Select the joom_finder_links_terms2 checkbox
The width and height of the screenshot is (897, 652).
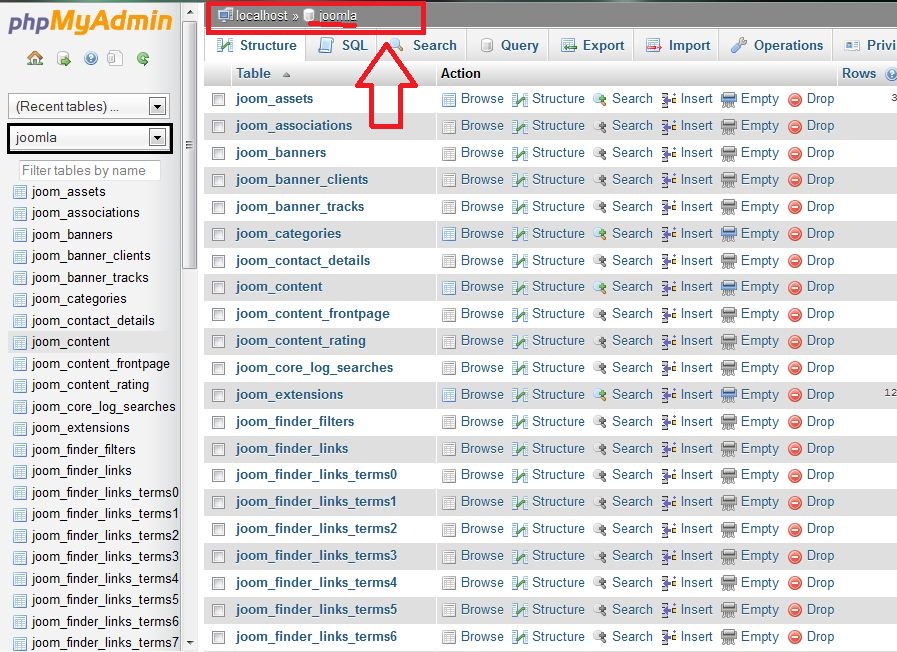coord(219,529)
